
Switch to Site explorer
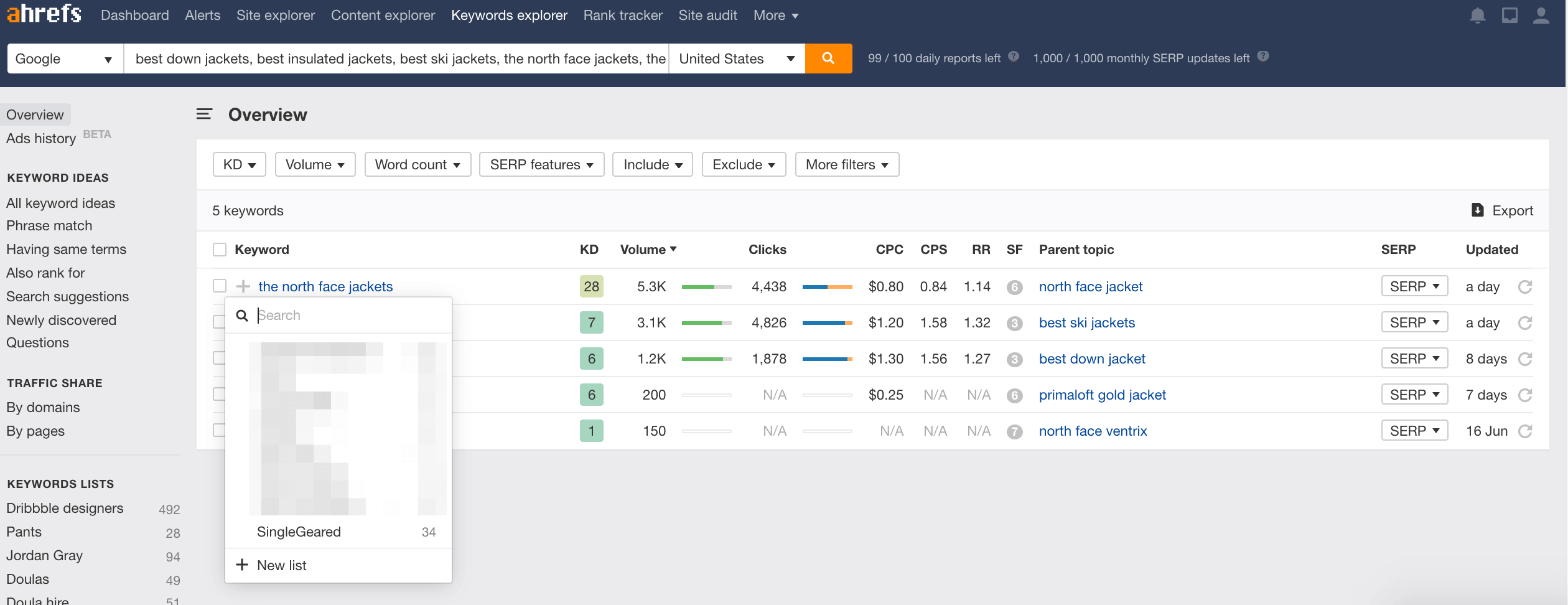pos(276,15)
